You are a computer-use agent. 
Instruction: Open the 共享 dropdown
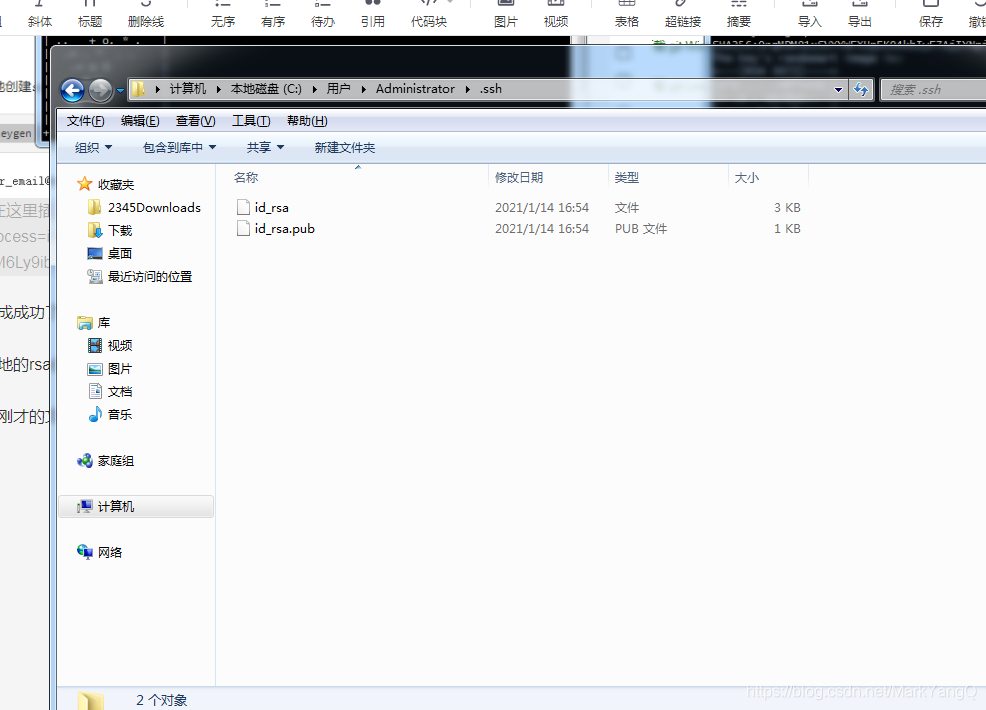coord(265,148)
